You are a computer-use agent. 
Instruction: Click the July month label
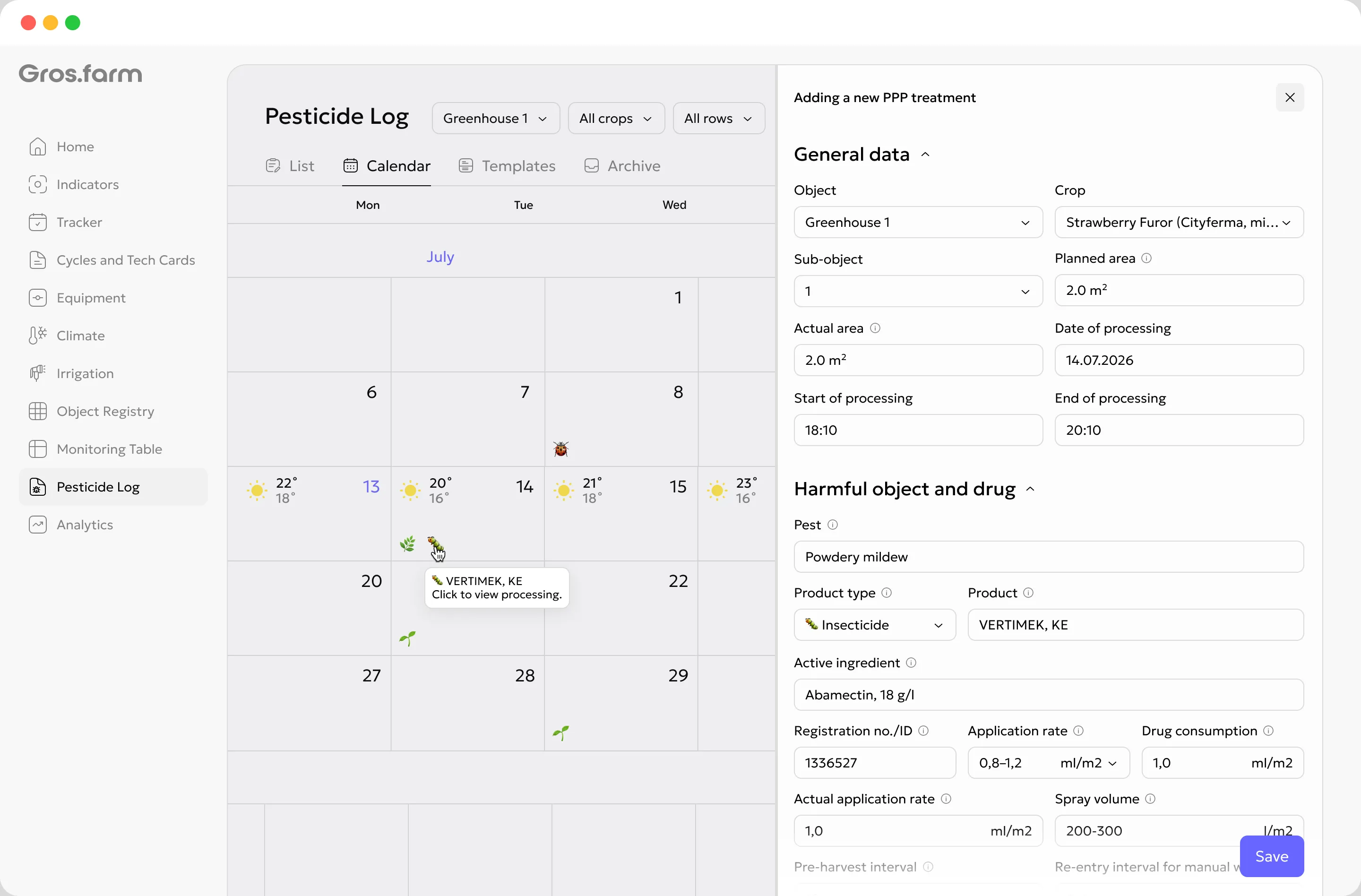coord(440,257)
